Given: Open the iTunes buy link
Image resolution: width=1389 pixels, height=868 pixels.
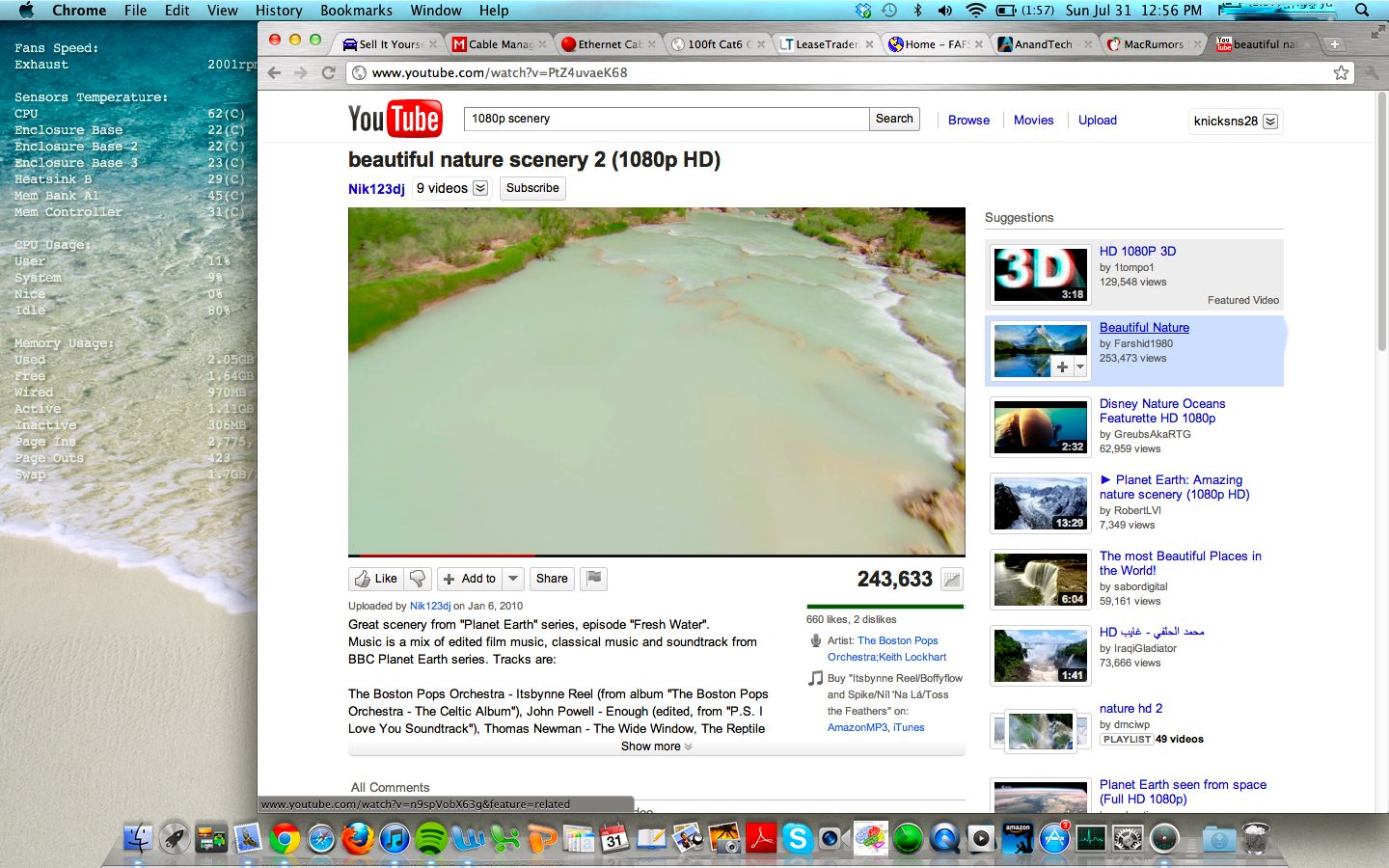Looking at the screenshot, I should pos(909,727).
